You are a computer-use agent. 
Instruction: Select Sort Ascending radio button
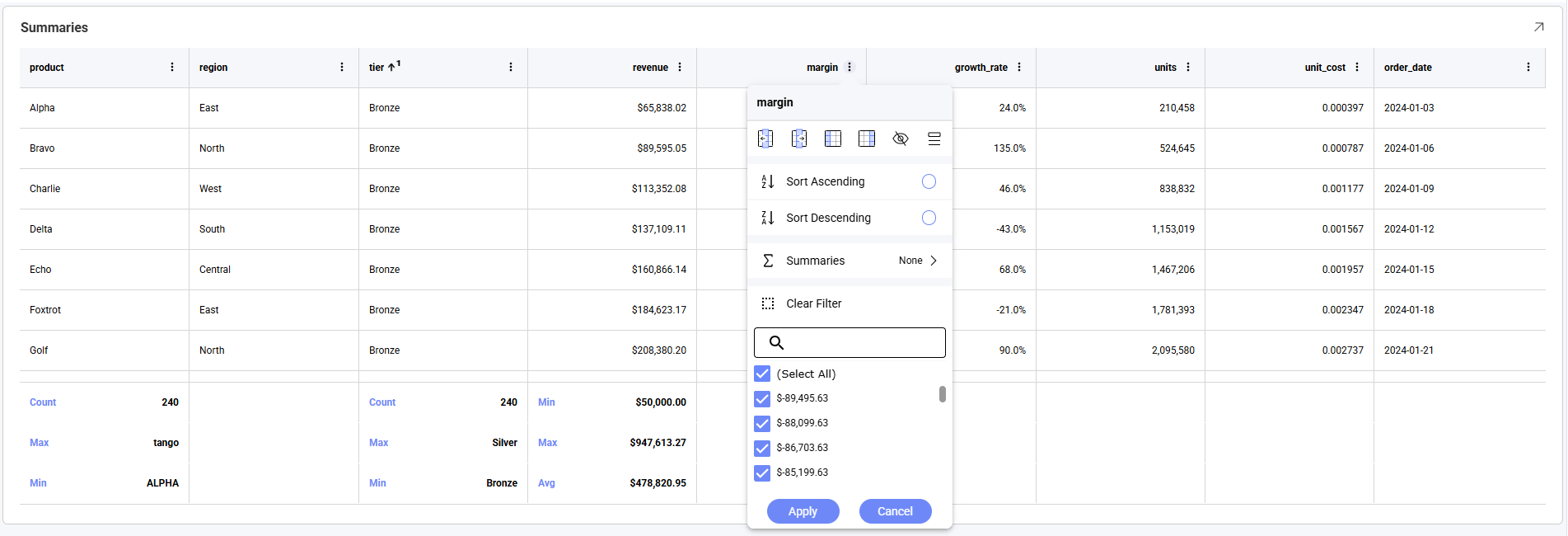click(929, 181)
